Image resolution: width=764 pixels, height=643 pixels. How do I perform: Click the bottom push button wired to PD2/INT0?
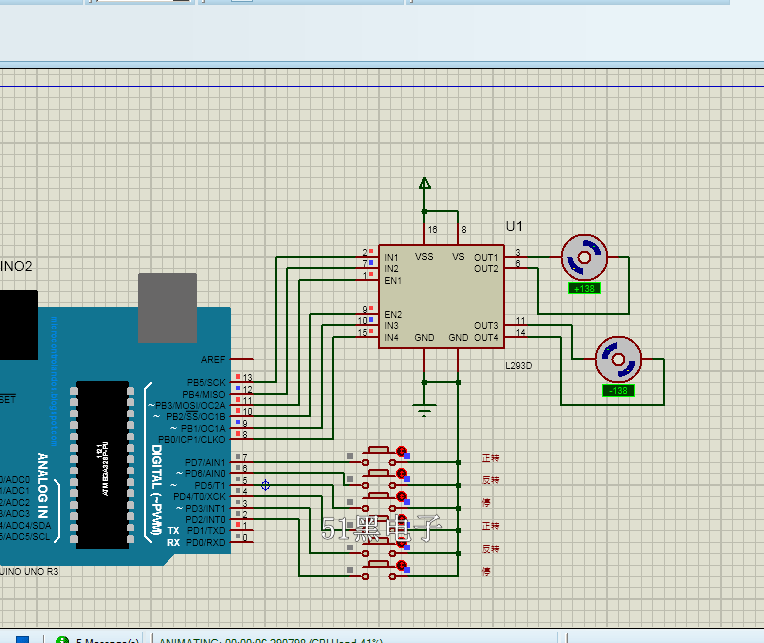379,570
